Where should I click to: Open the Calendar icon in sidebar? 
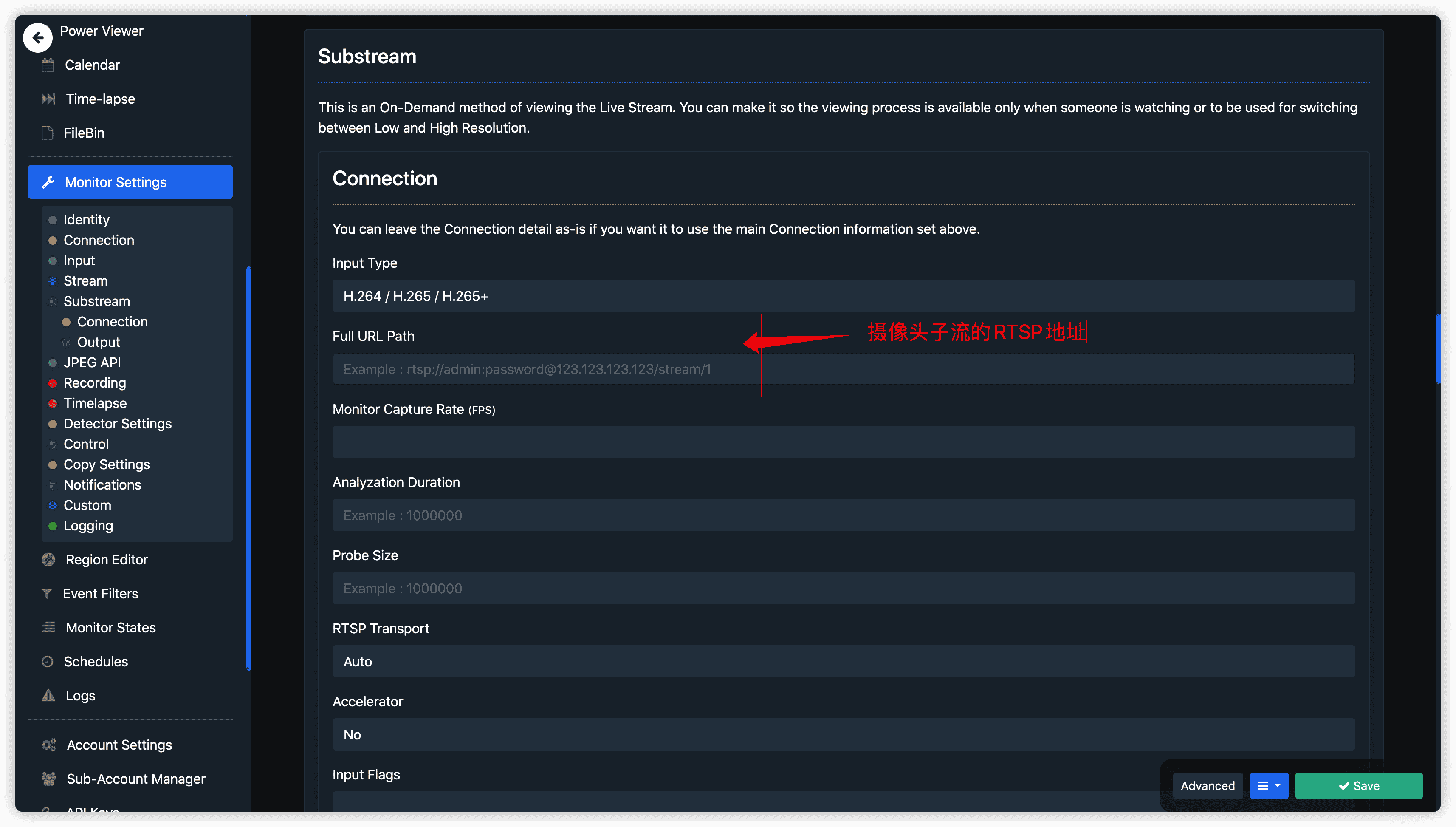tap(48, 65)
